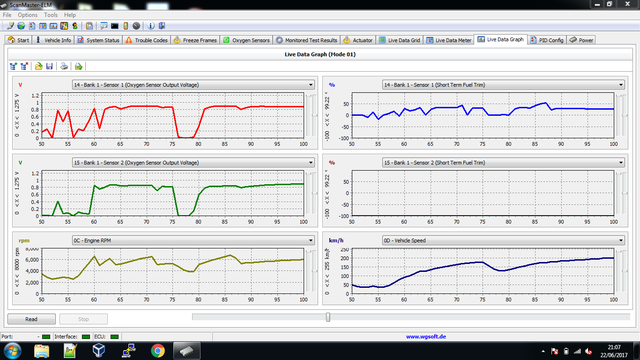This screenshot has width=640, height=360.
Task: Click the yellow clipboard report toolbar icon
Action: 89,26
